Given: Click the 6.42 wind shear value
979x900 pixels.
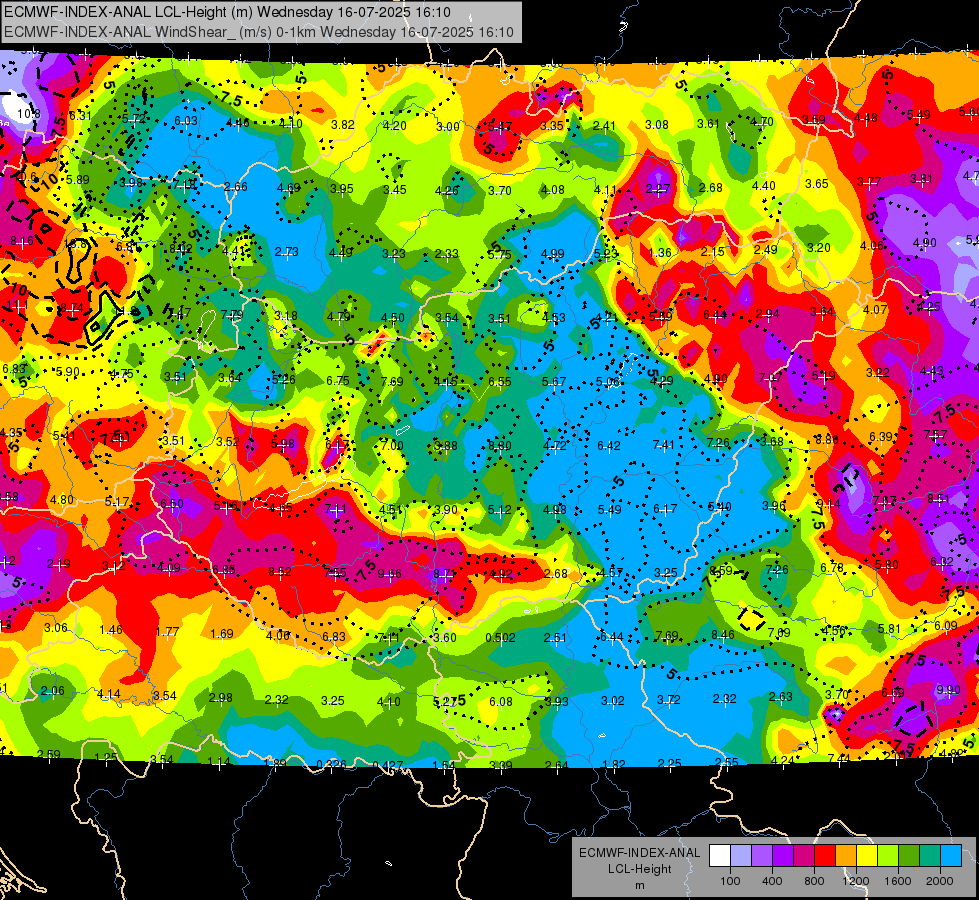Looking at the screenshot, I should click(609, 445).
